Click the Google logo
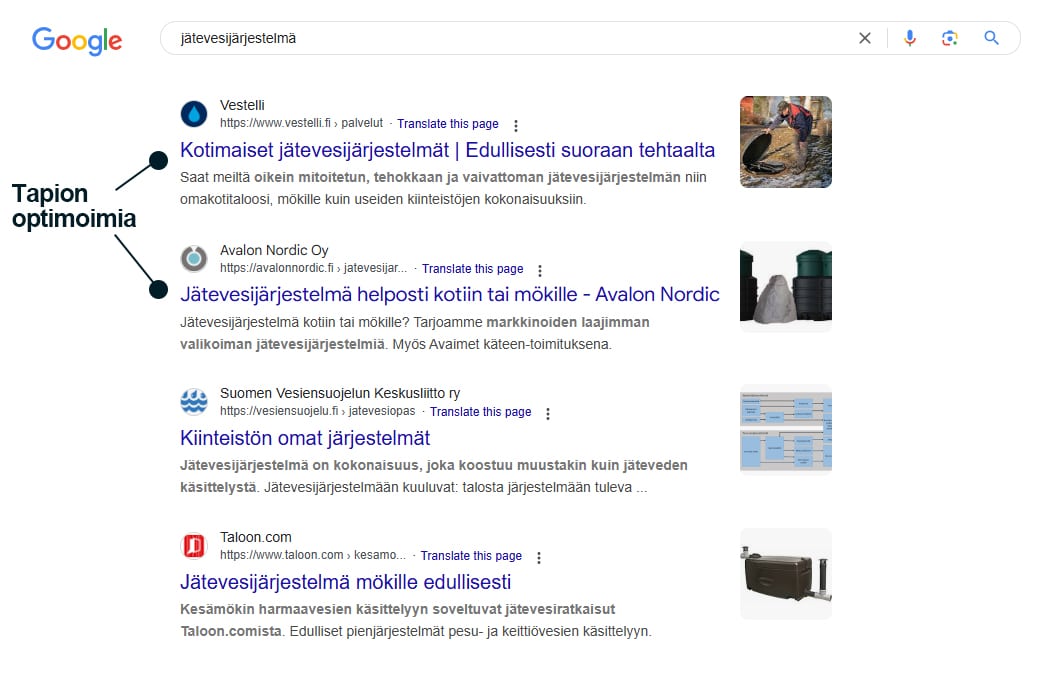Viewport: 1044px width, 682px height. (77, 41)
